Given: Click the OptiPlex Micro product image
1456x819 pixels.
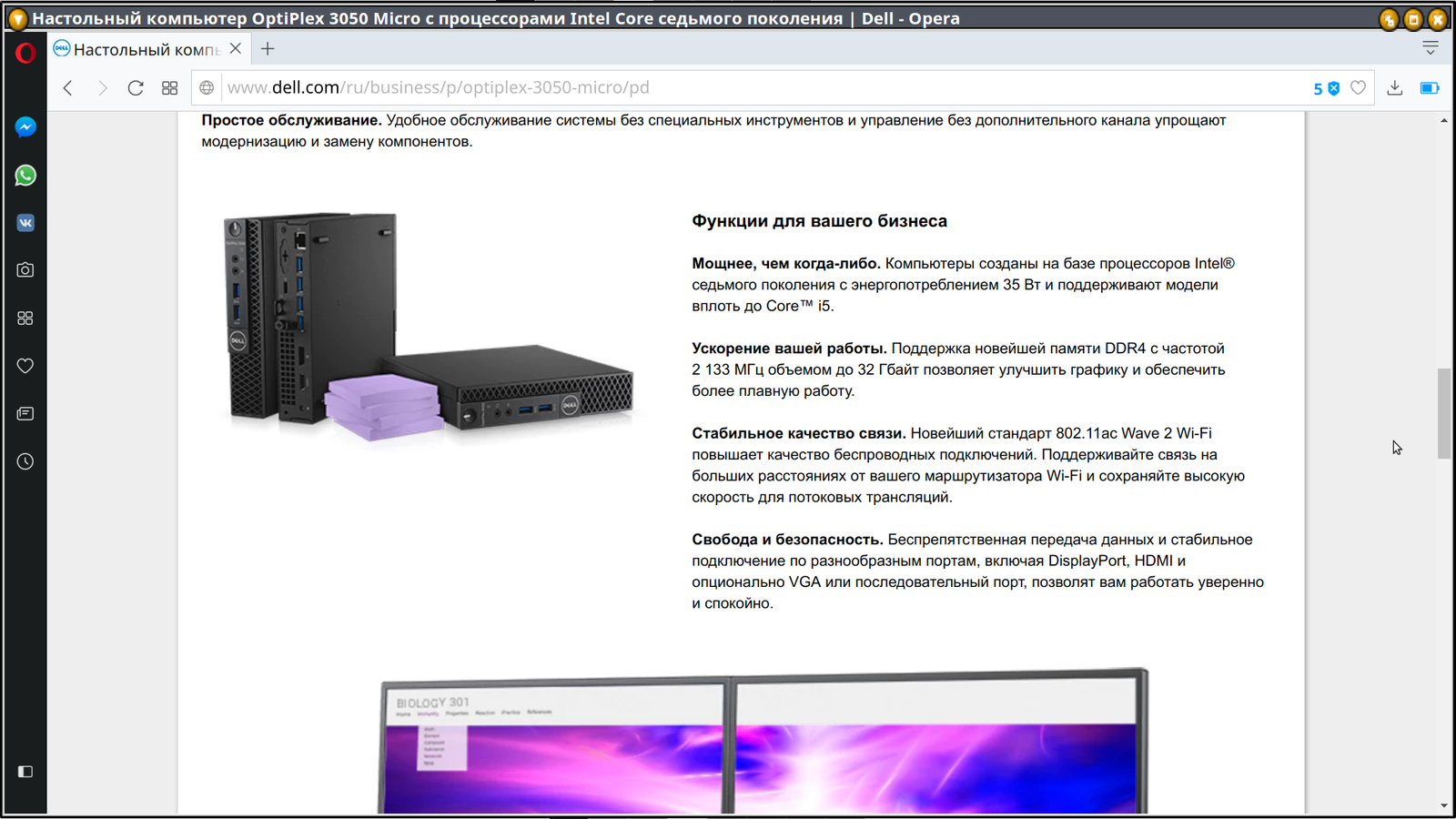Looking at the screenshot, I should [x=428, y=328].
